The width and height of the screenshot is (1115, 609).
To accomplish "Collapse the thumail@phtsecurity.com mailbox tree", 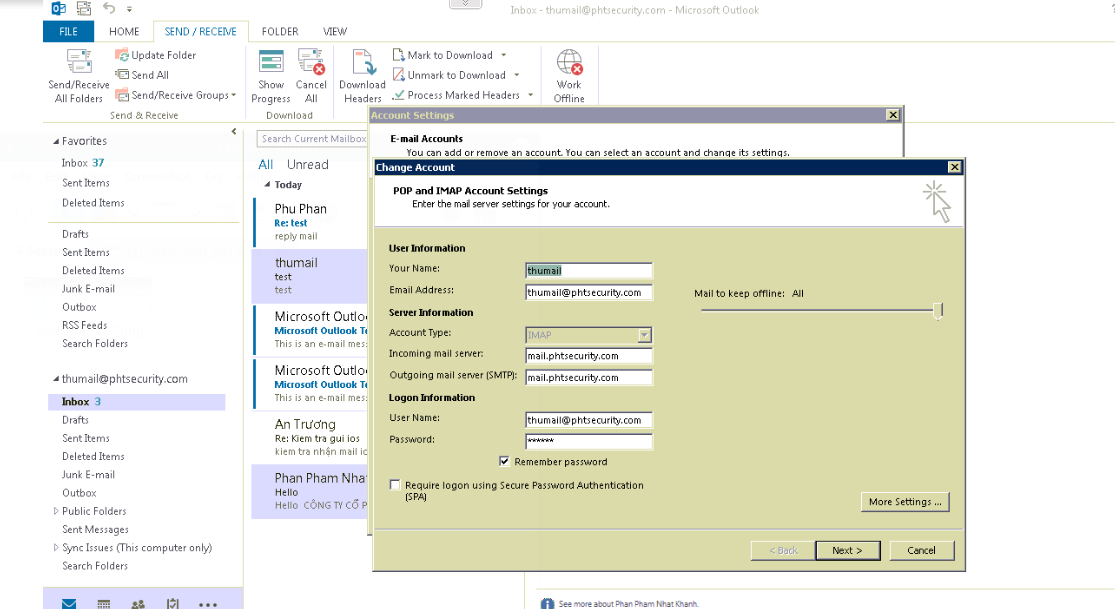I will click(56, 378).
